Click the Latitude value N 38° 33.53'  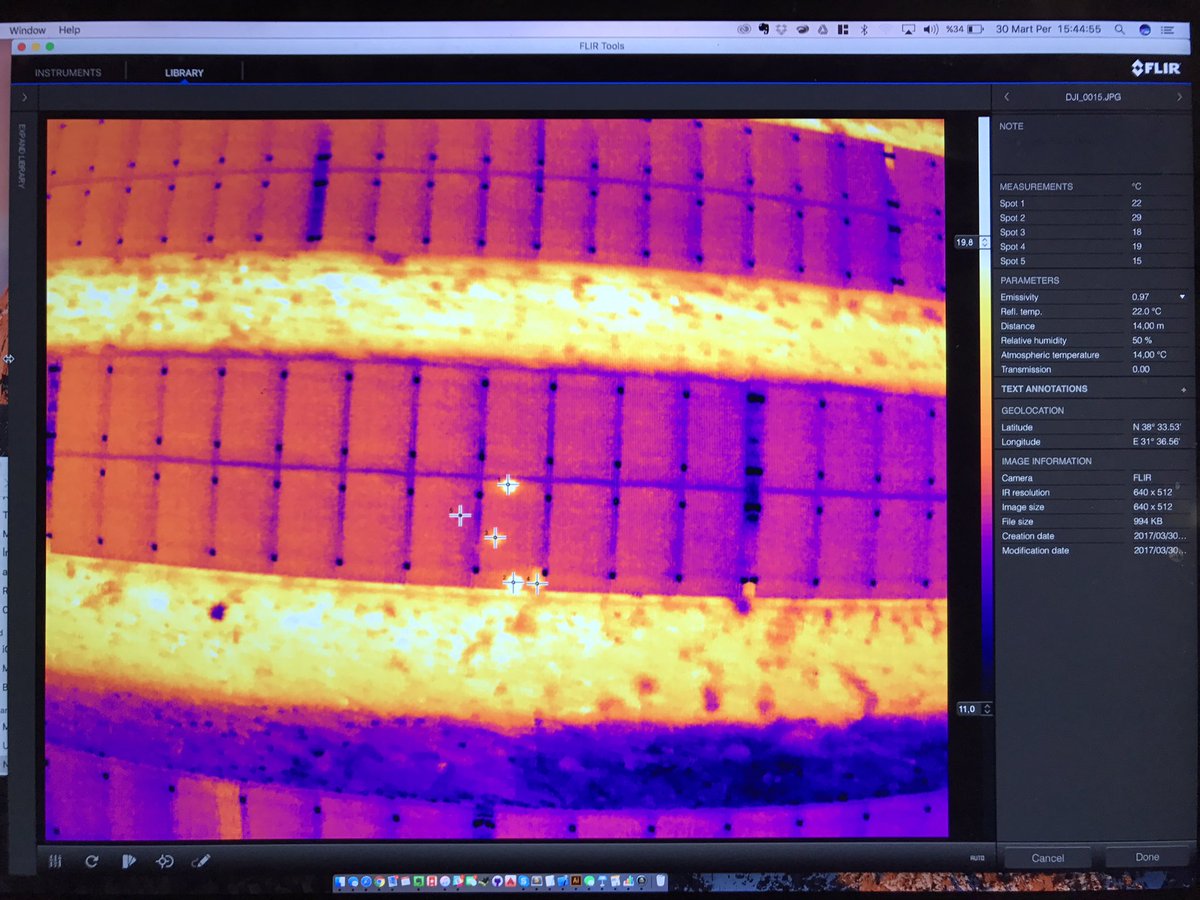(1156, 428)
